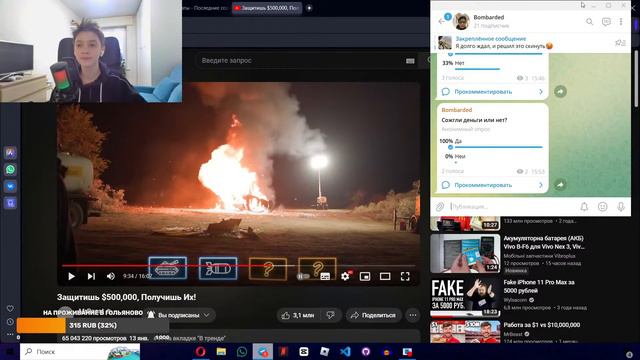Open the Telegram emoji picker
Screen dimensions: 640x360
pos(602,207)
